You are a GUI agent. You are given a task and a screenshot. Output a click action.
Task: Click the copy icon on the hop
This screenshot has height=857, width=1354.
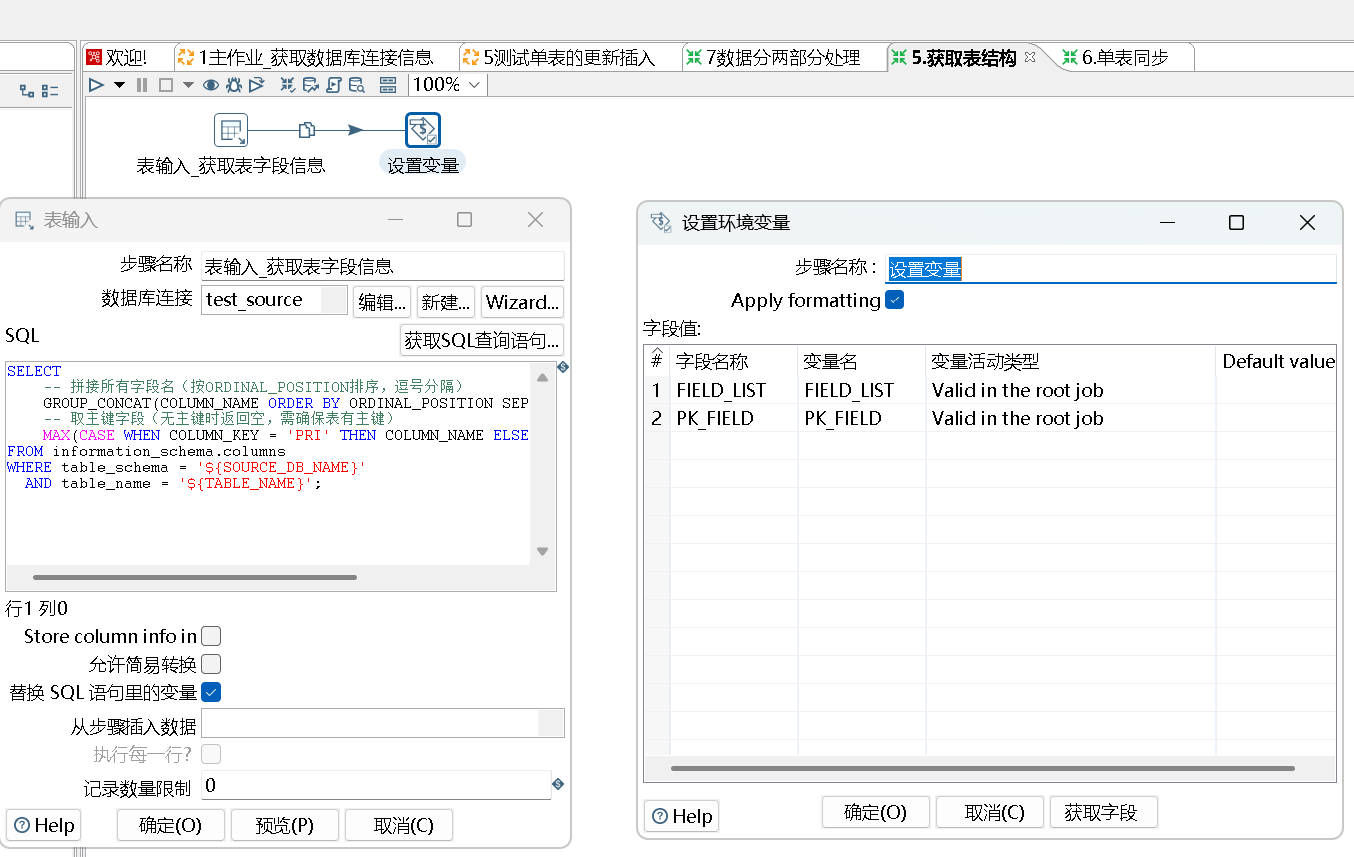(x=307, y=130)
